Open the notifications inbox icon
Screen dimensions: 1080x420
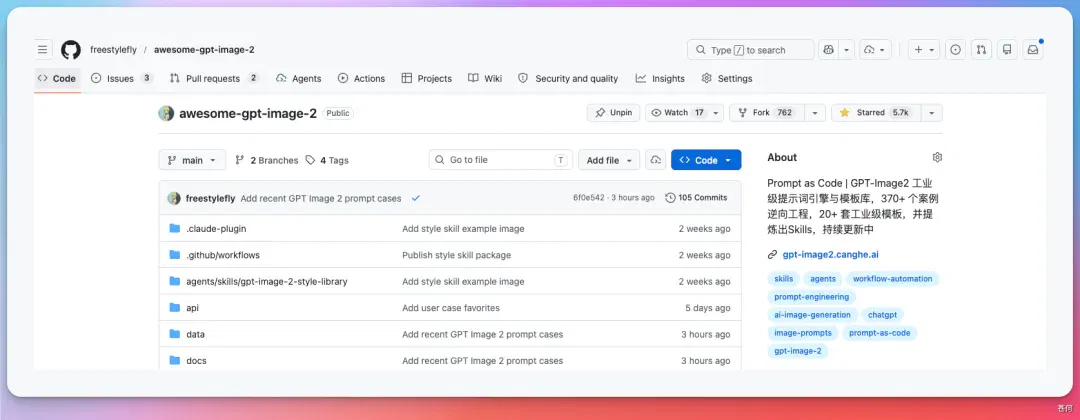[1032, 50]
